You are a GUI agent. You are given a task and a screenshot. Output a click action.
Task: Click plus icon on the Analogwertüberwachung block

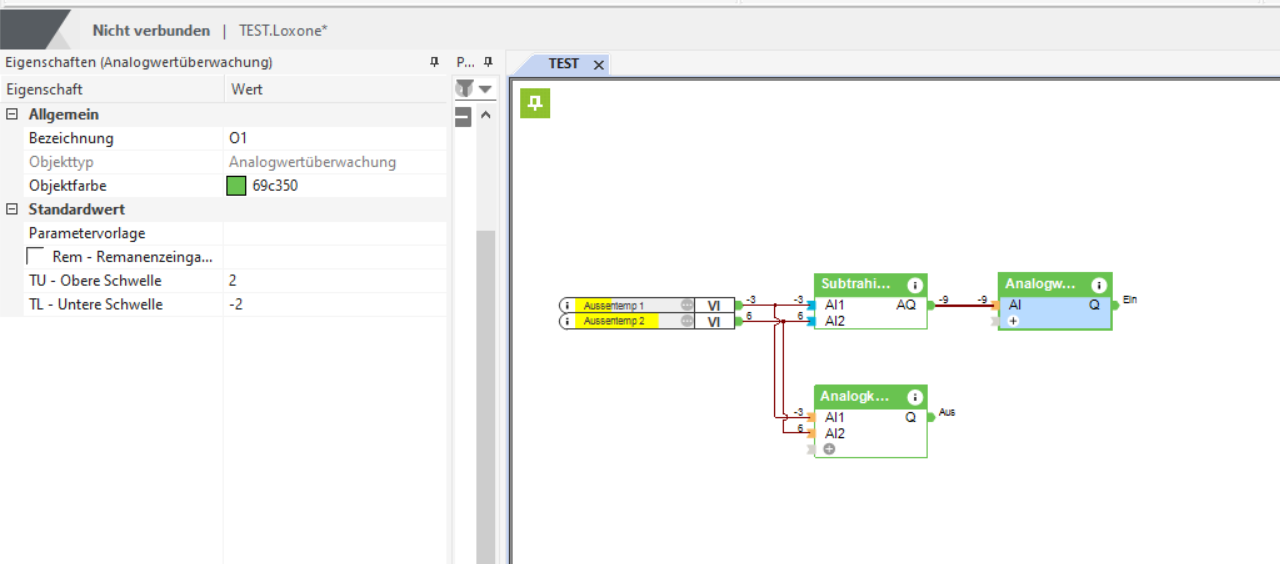(x=1013, y=321)
